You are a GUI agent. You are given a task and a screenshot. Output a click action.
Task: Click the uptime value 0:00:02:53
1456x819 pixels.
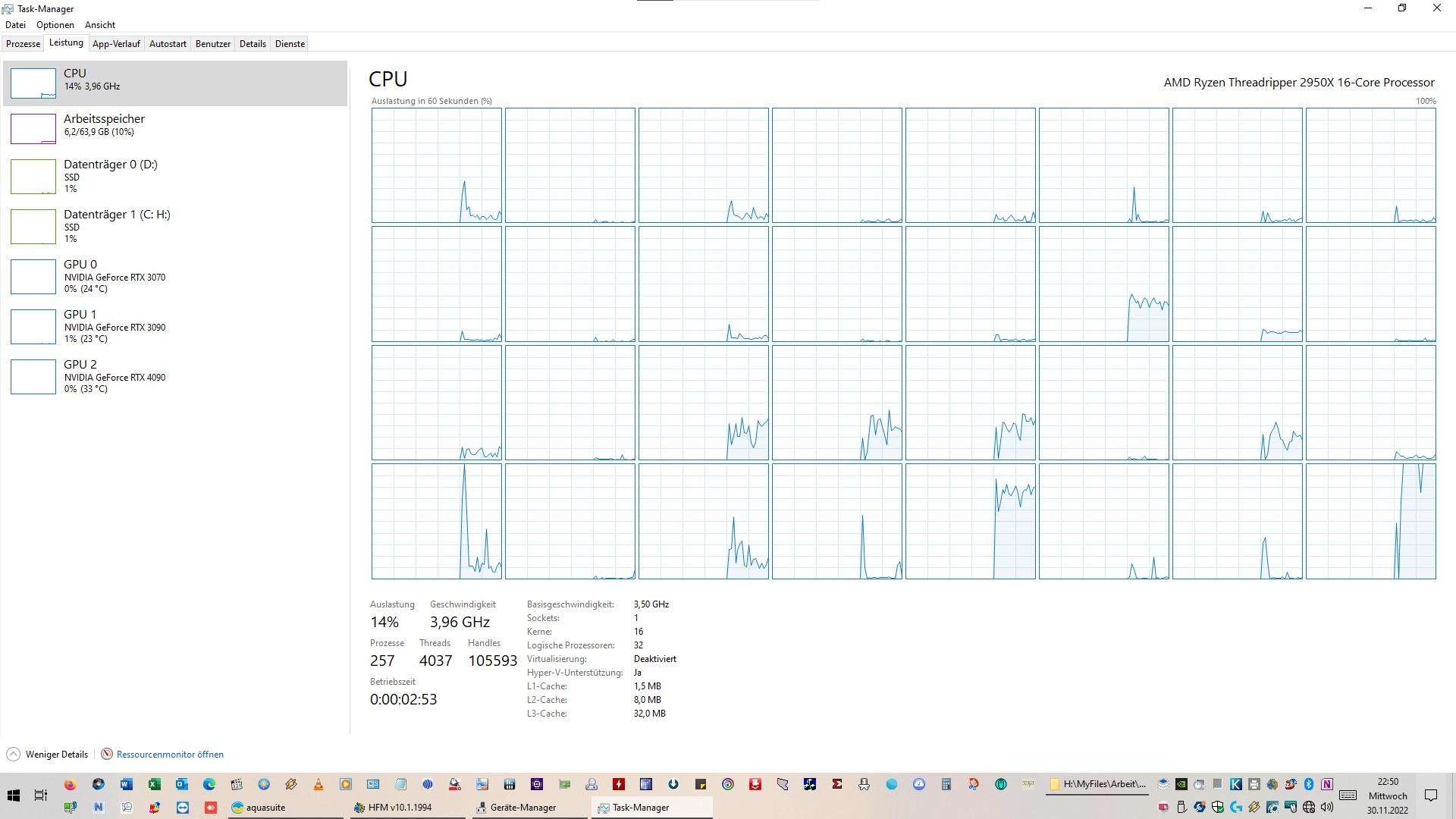click(x=403, y=699)
